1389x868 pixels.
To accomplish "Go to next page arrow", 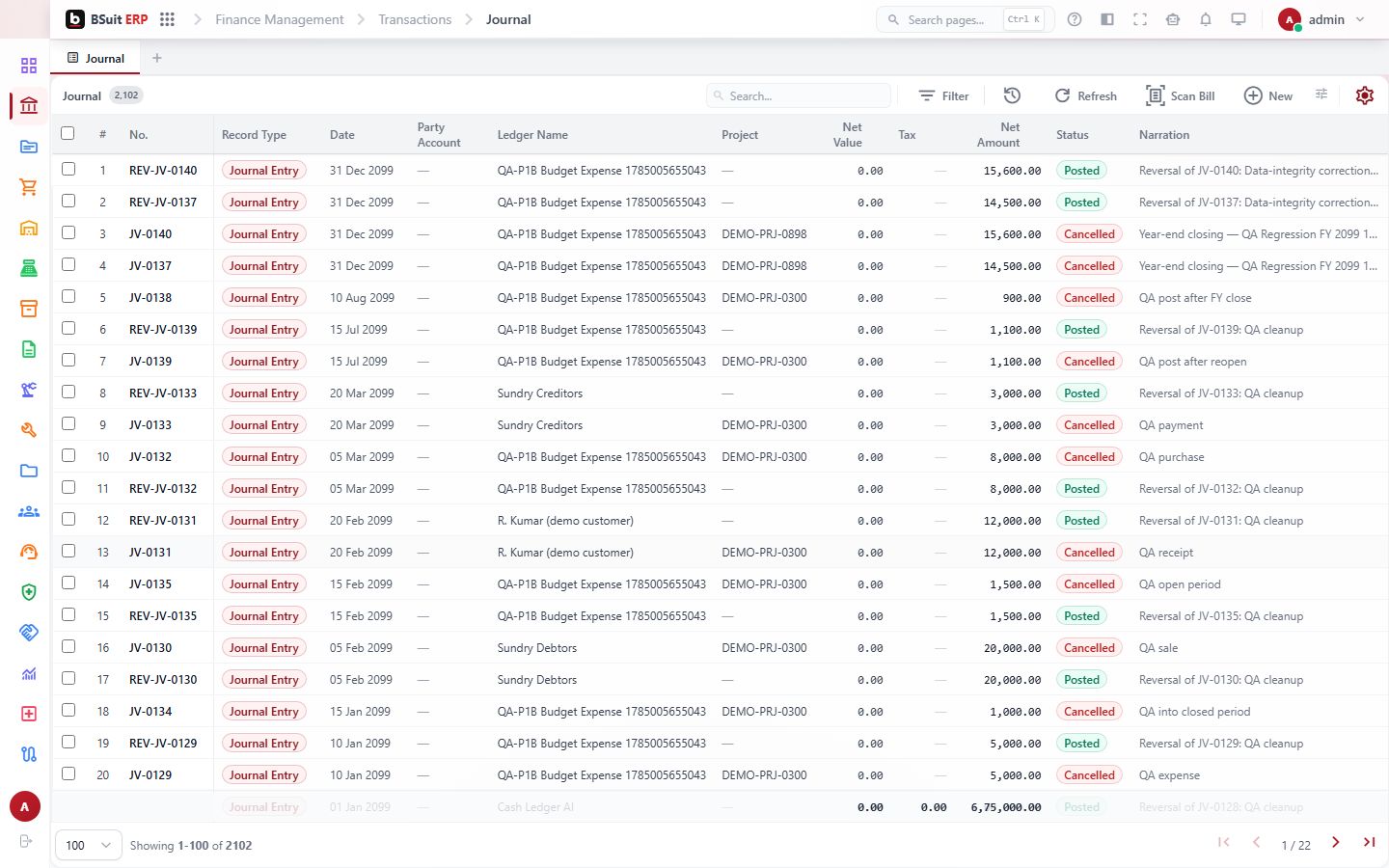I will (x=1336, y=843).
